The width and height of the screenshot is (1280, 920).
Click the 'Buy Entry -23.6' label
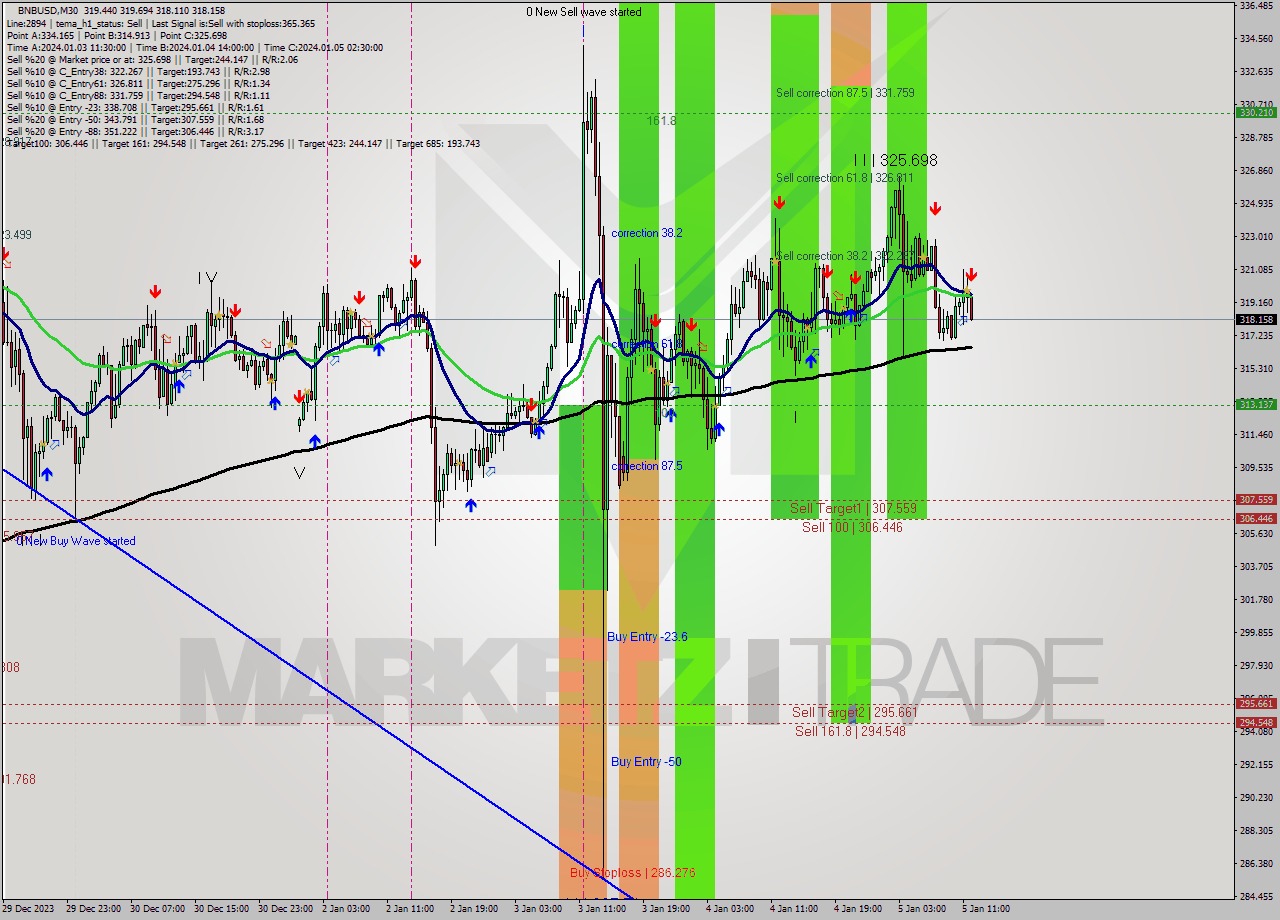pyautogui.click(x=647, y=637)
